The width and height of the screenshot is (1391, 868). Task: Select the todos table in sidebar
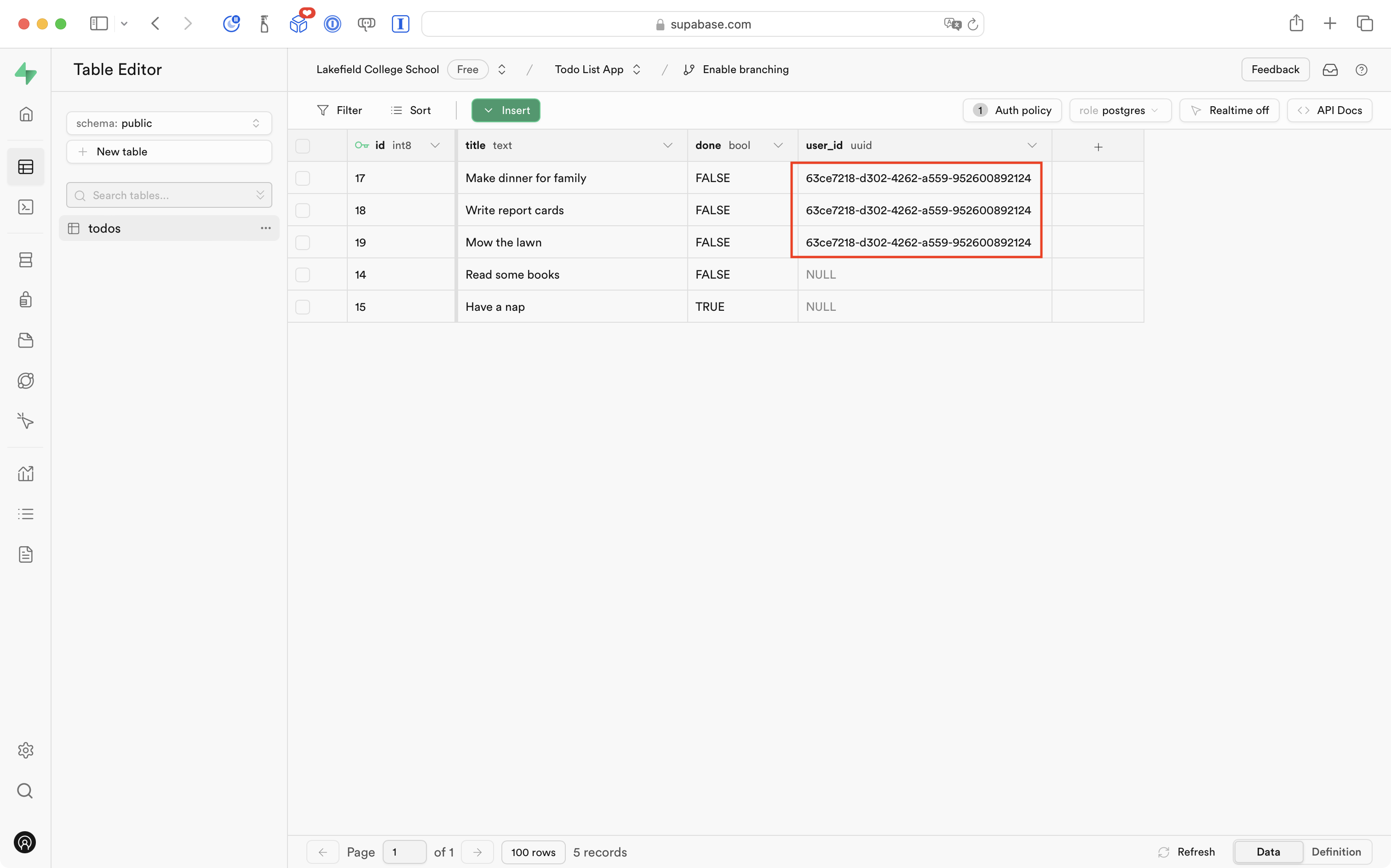coord(104,228)
